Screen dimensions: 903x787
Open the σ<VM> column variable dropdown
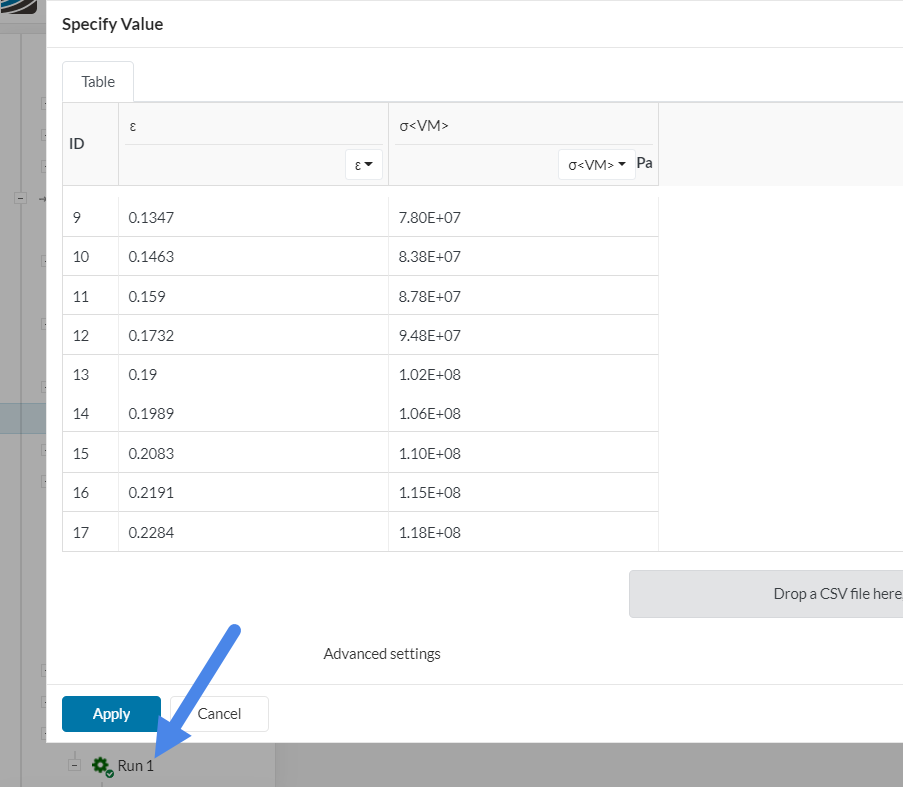596,165
